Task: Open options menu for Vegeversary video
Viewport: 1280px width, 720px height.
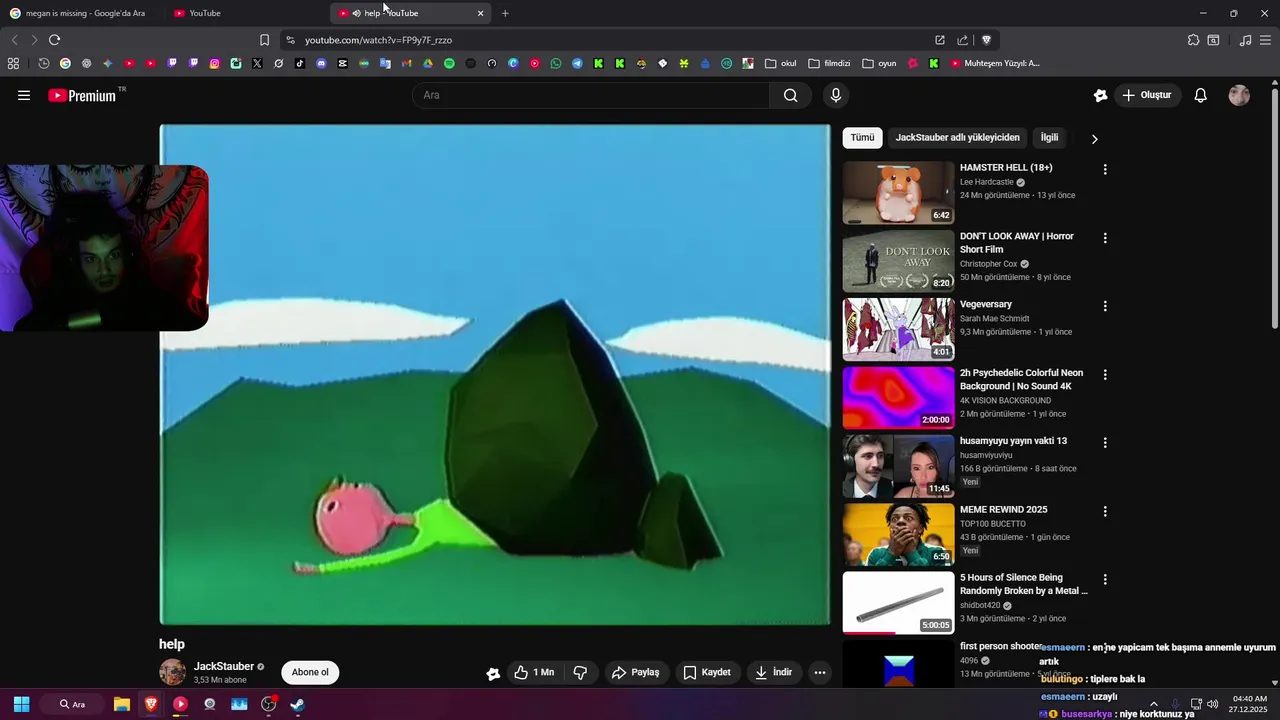Action: coord(1105,306)
